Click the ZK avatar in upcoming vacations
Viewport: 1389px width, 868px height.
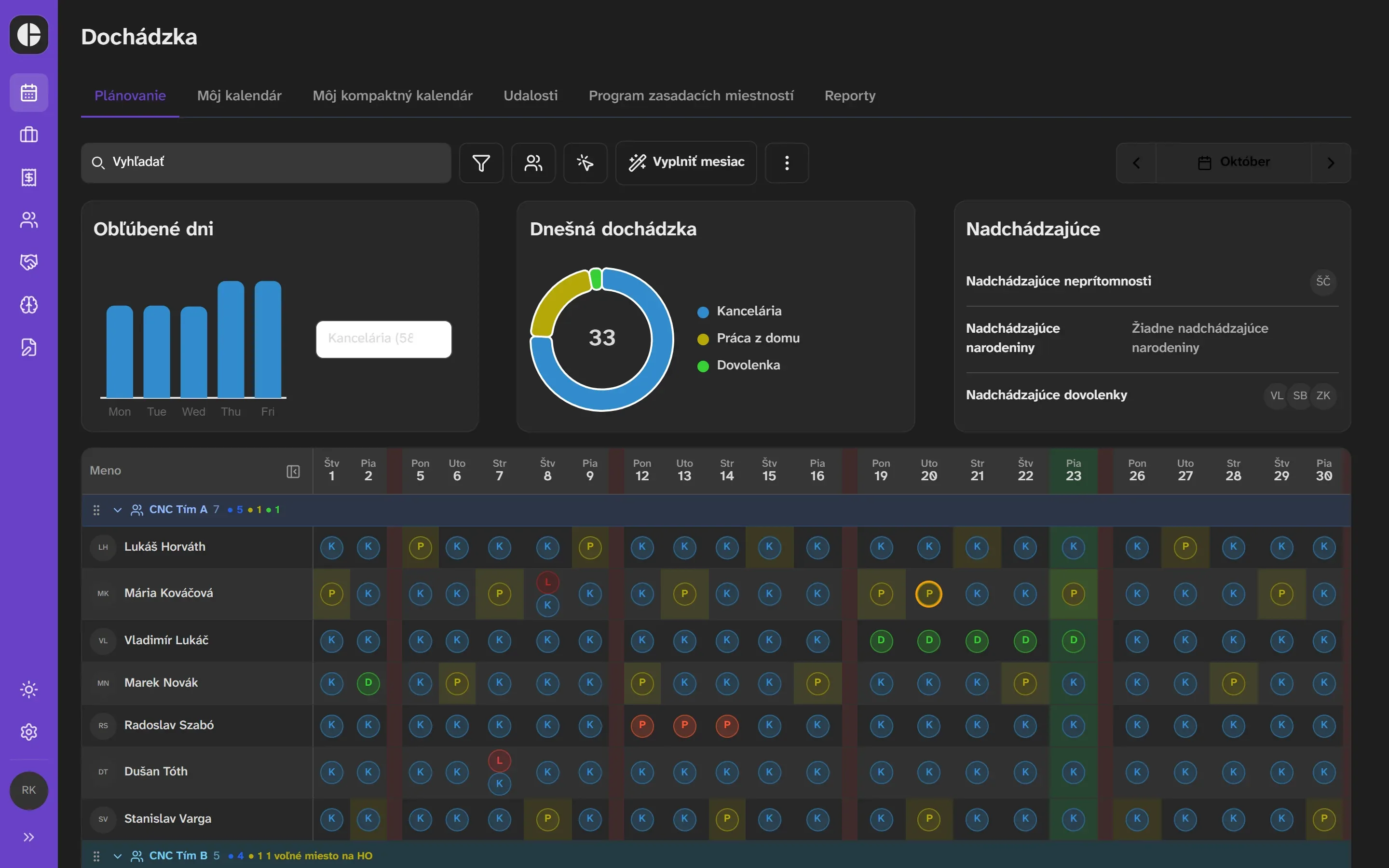[x=1323, y=395]
